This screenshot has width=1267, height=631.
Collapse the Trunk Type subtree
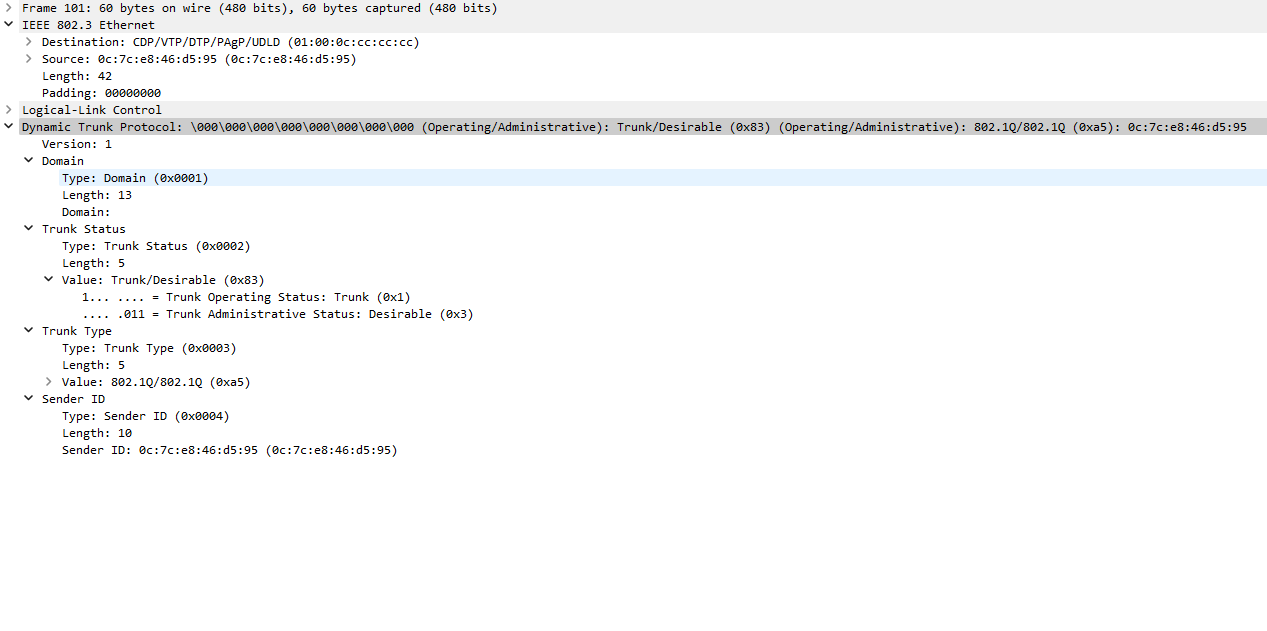[28, 330]
